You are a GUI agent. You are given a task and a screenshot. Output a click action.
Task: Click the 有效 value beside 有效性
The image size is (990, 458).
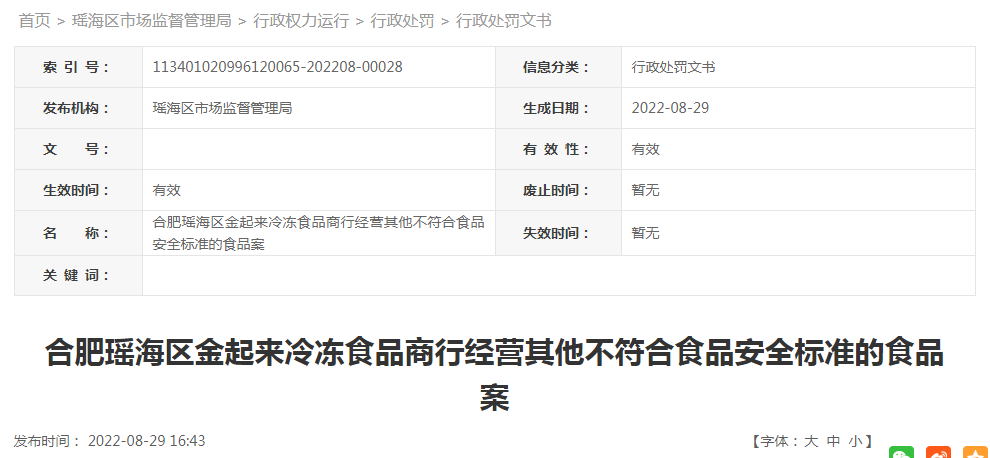click(x=645, y=149)
